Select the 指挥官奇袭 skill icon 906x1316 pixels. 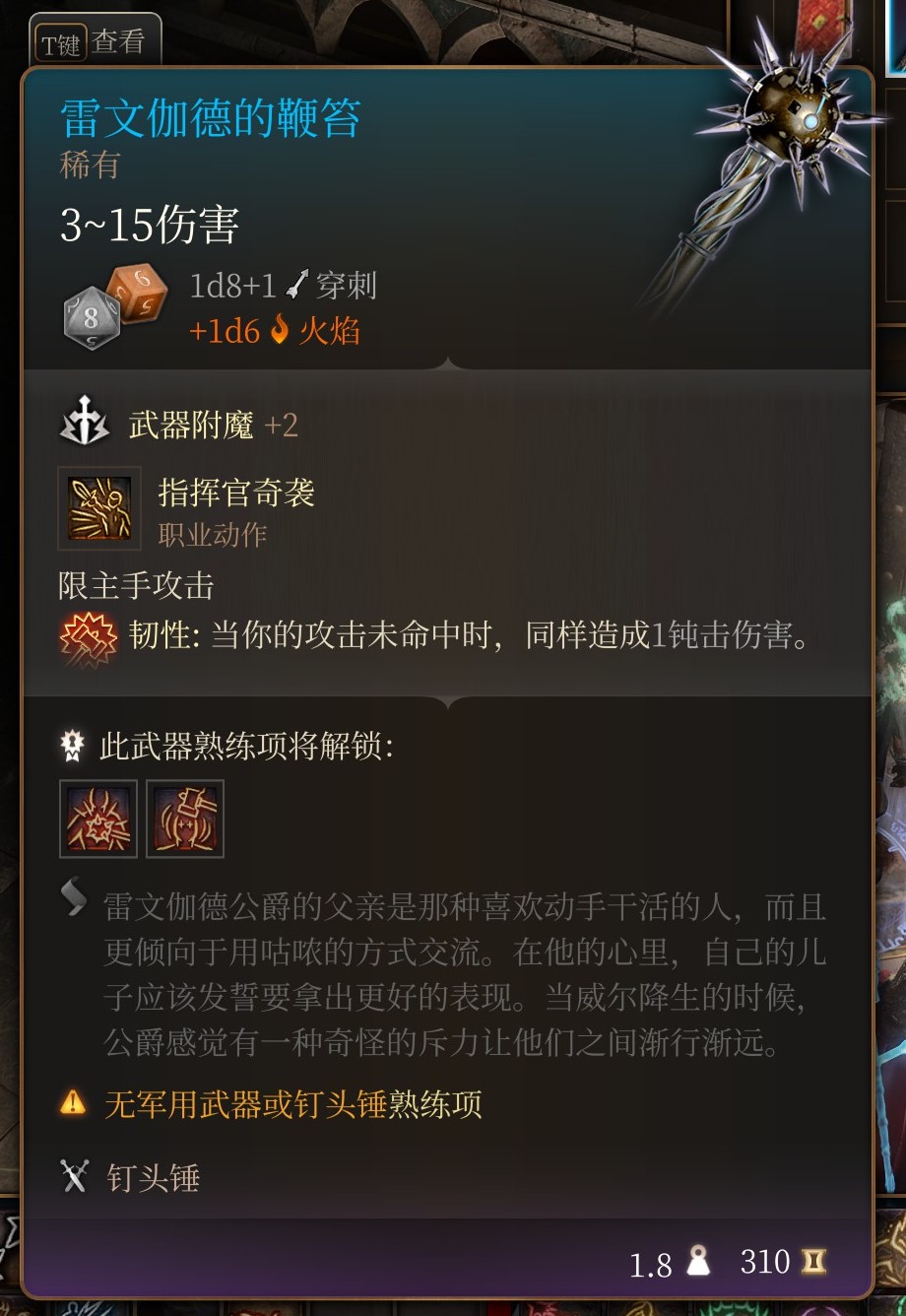[x=99, y=508]
